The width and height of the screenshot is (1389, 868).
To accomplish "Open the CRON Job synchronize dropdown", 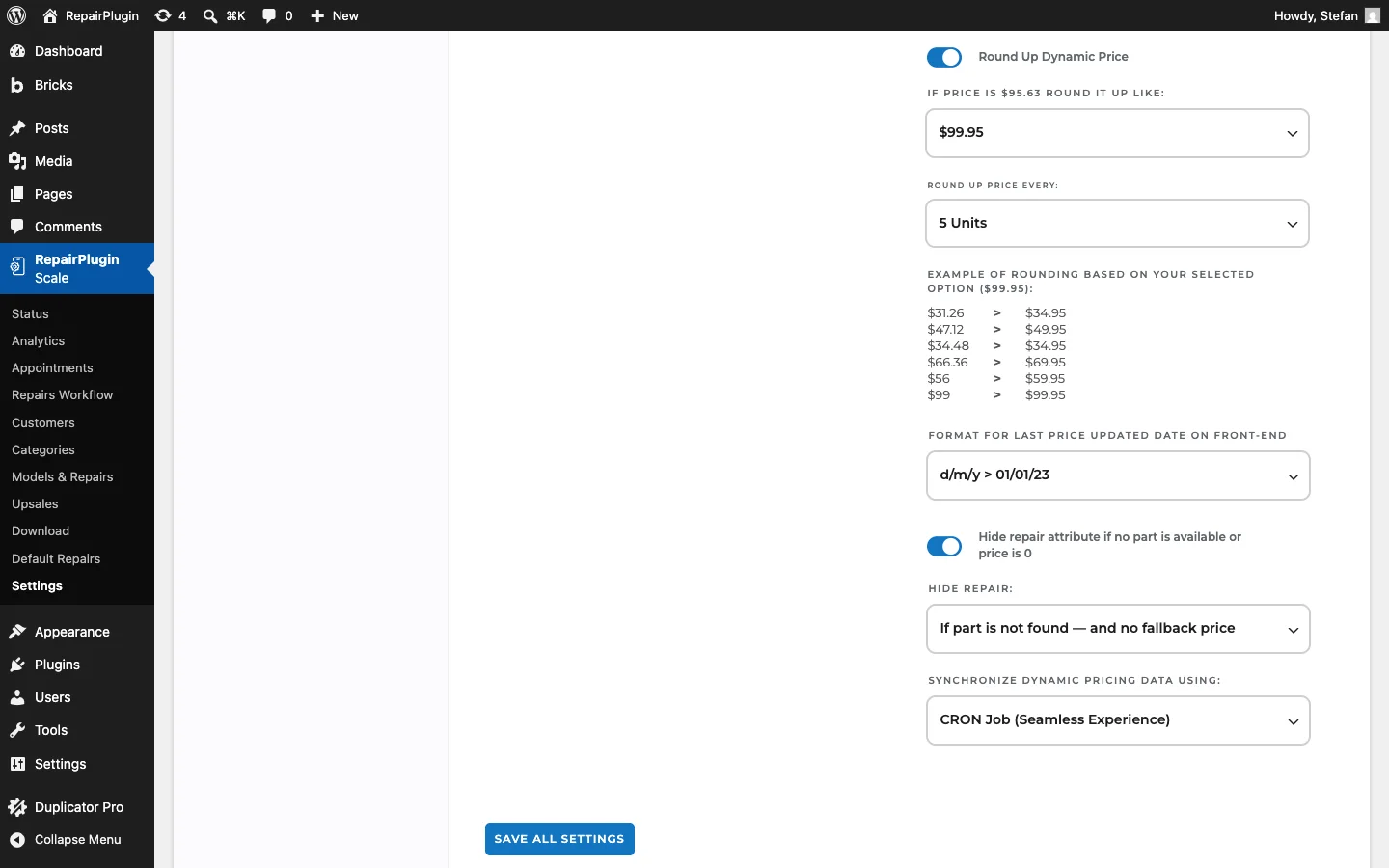I will 1119,720.
